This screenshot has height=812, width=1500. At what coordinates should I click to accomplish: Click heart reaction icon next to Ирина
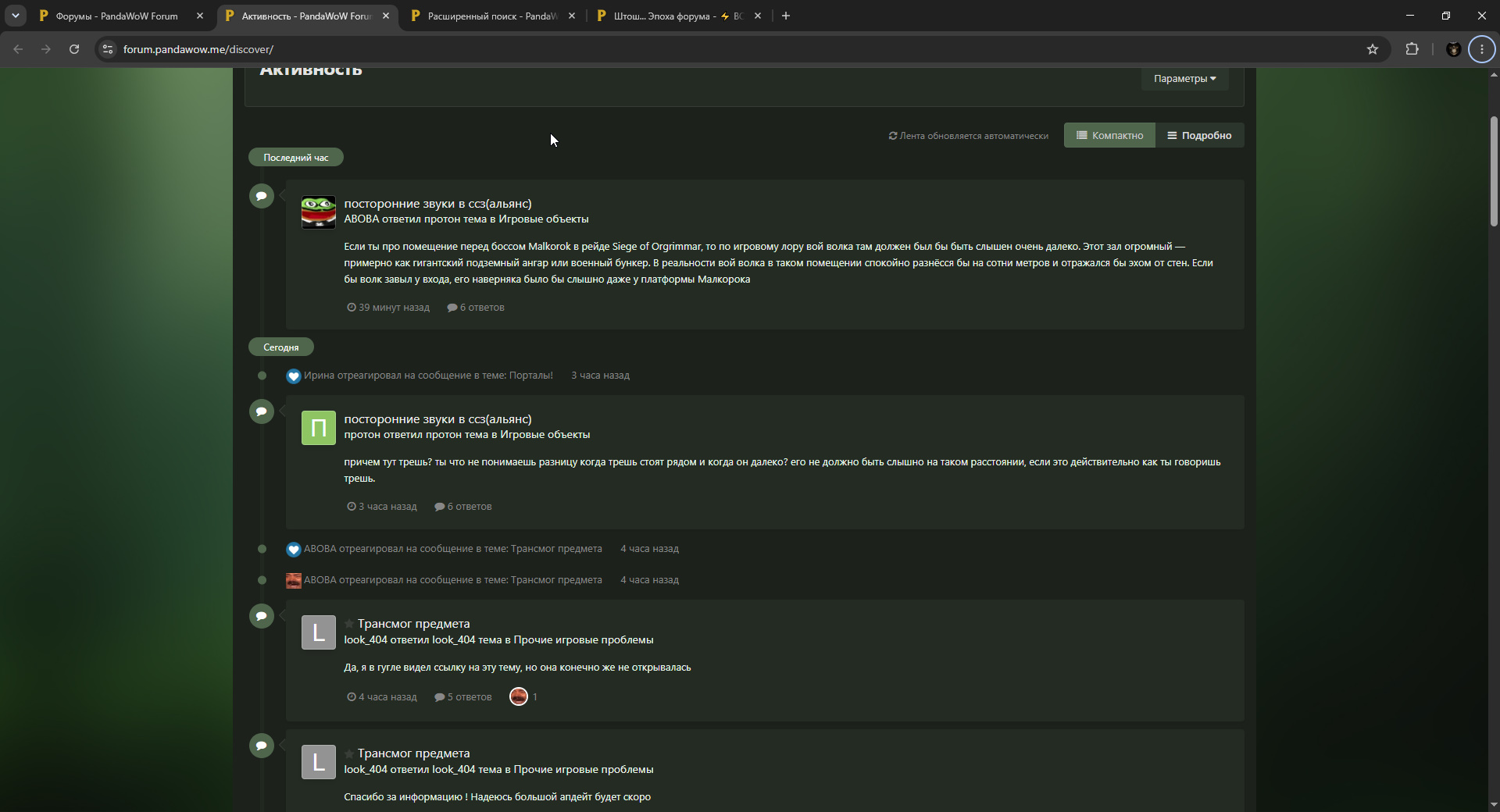point(294,376)
